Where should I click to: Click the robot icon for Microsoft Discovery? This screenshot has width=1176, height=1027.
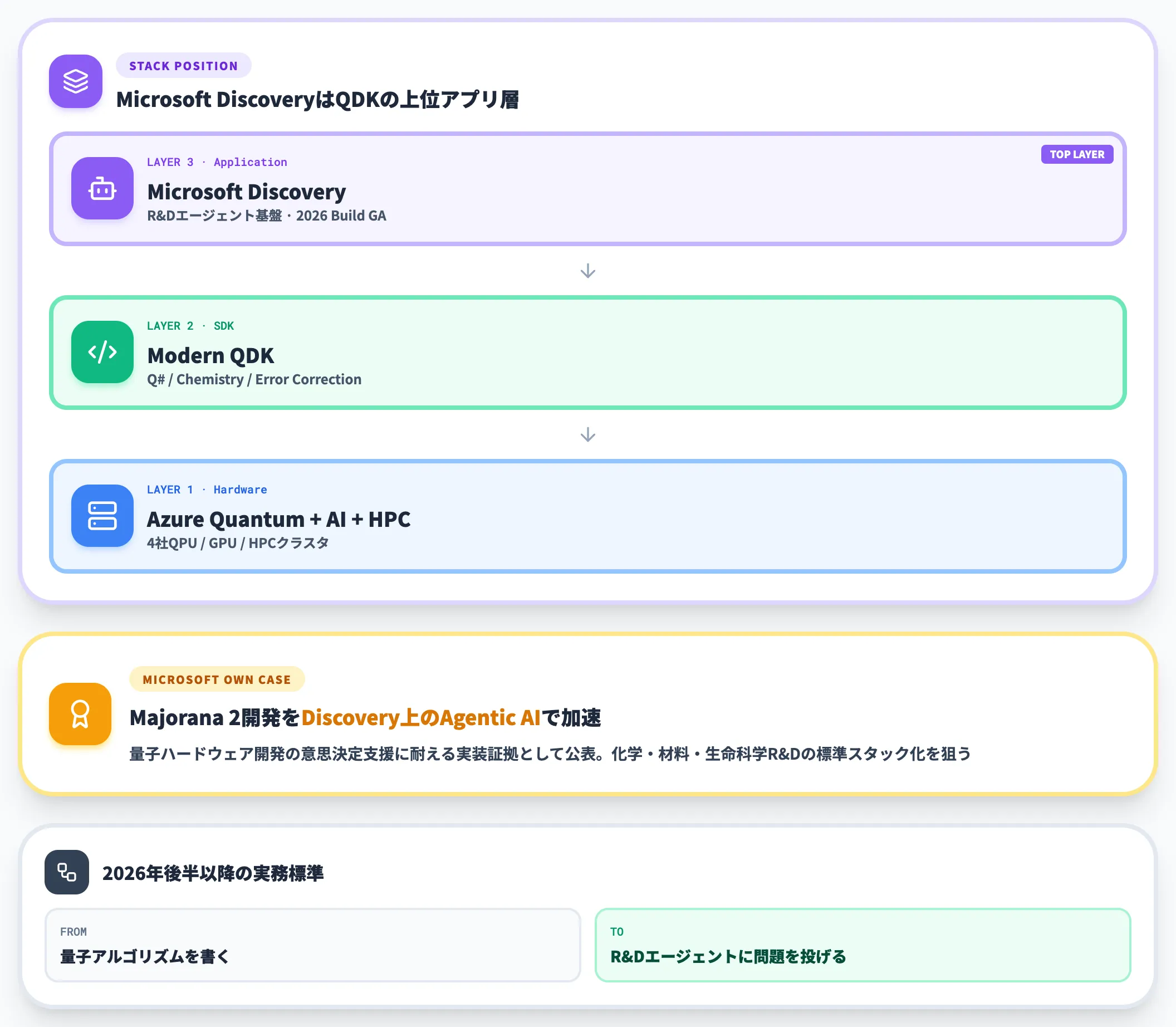[x=102, y=189]
